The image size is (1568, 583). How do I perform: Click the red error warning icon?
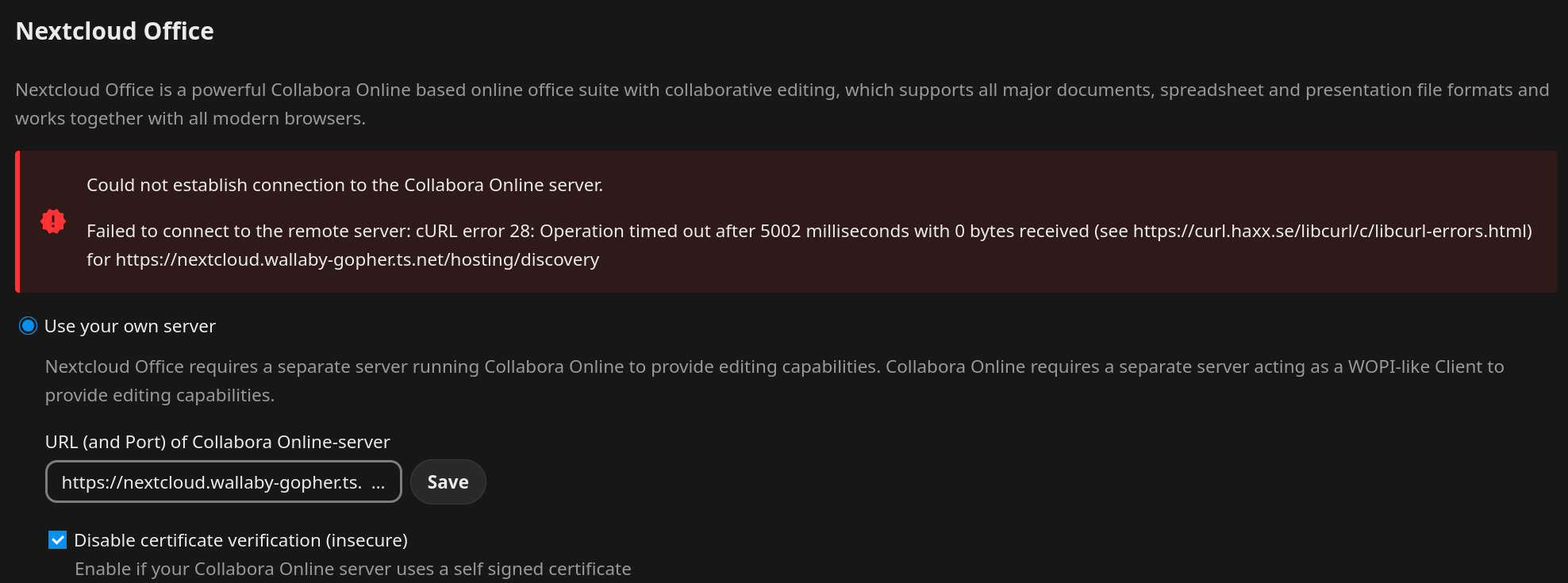53,221
